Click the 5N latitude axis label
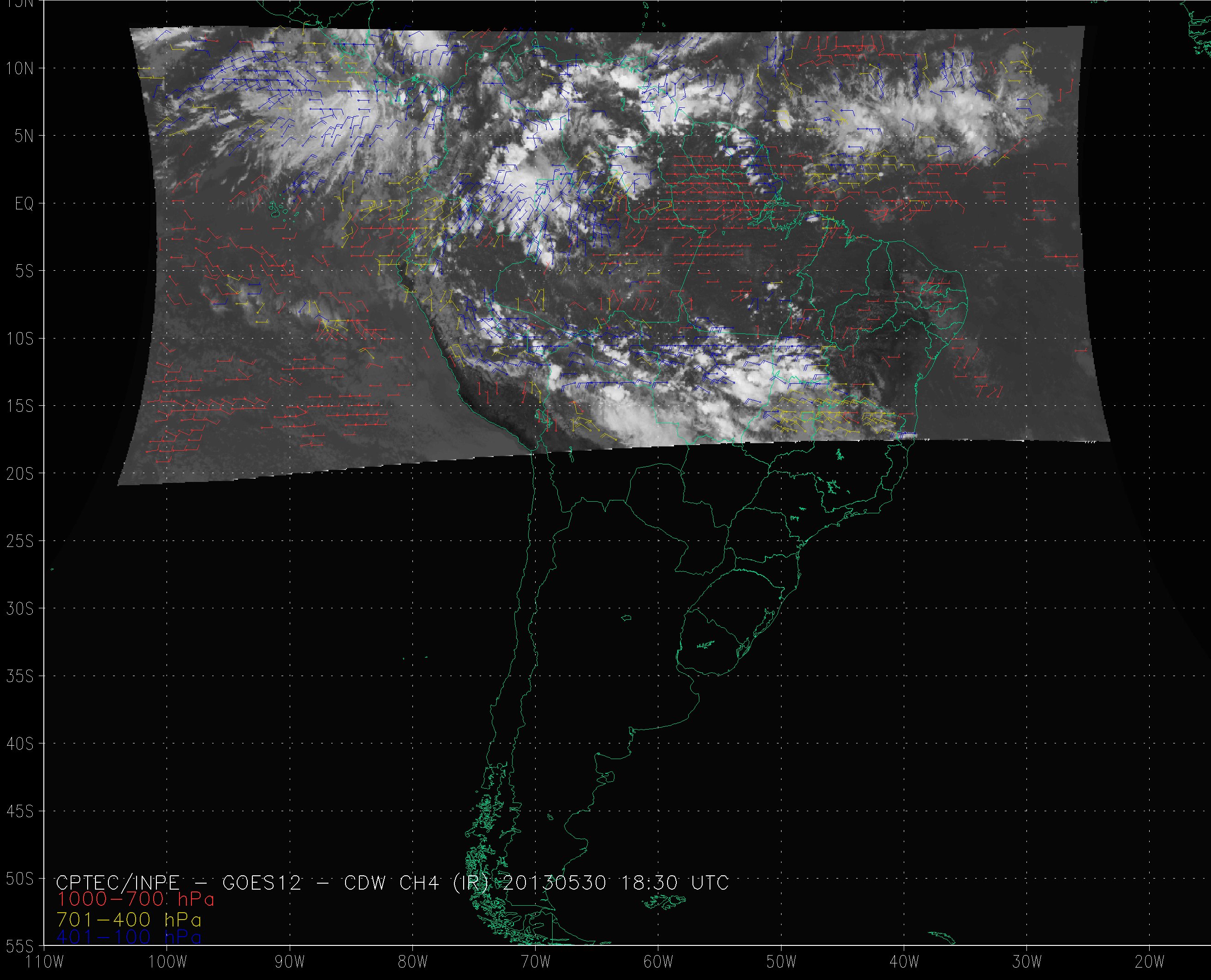1211x980 pixels. (24, 136)
